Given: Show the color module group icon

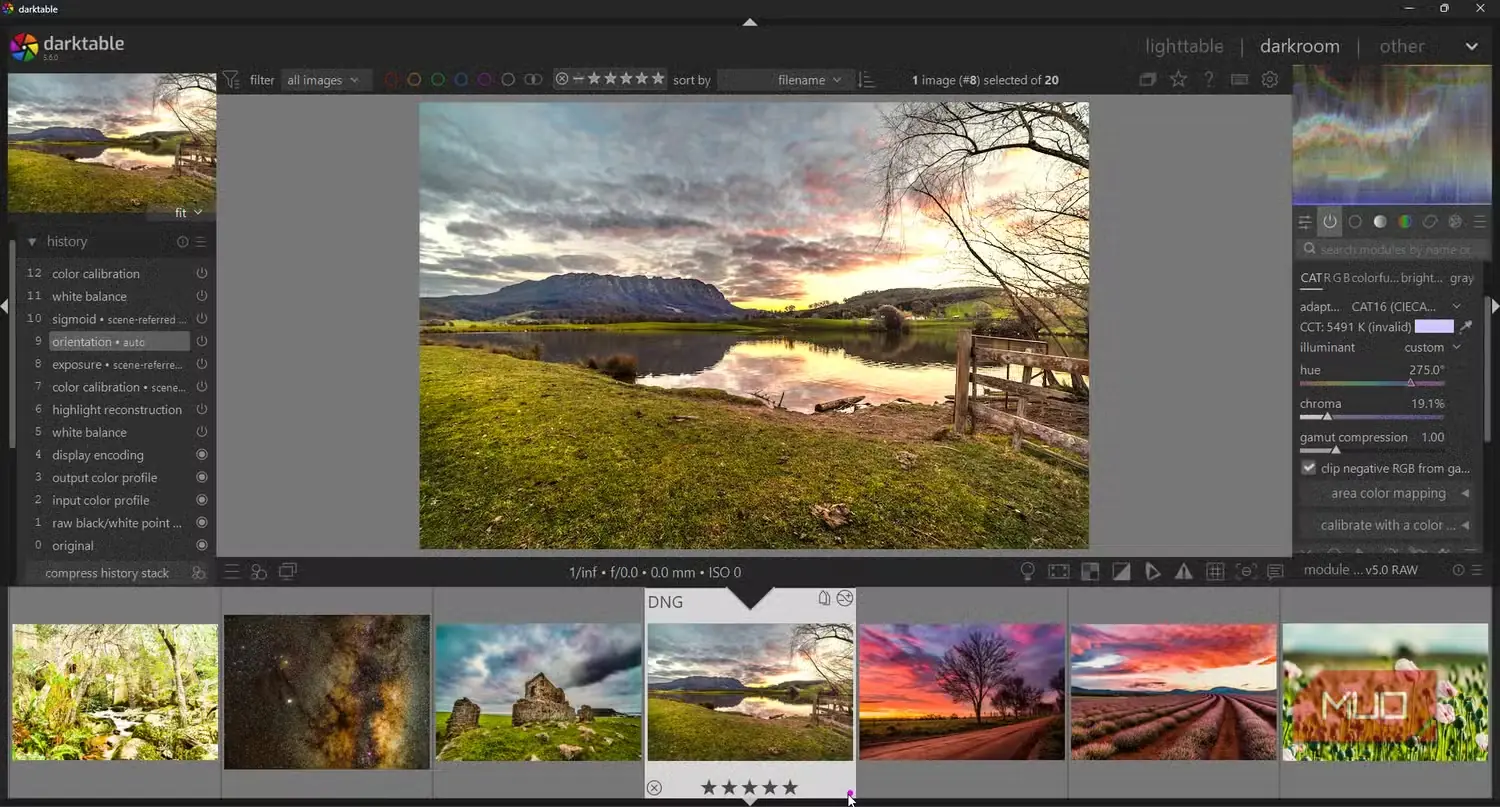Looking at the screenshot, I should (1405, 222).
